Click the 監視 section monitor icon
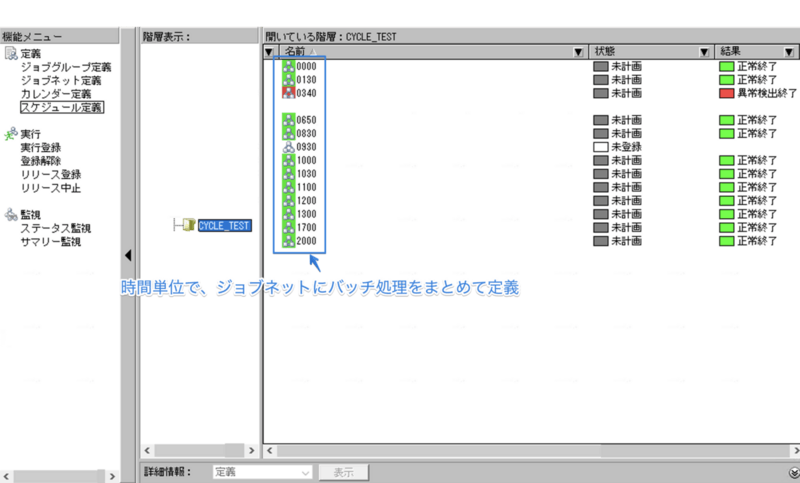 [11, 214]
